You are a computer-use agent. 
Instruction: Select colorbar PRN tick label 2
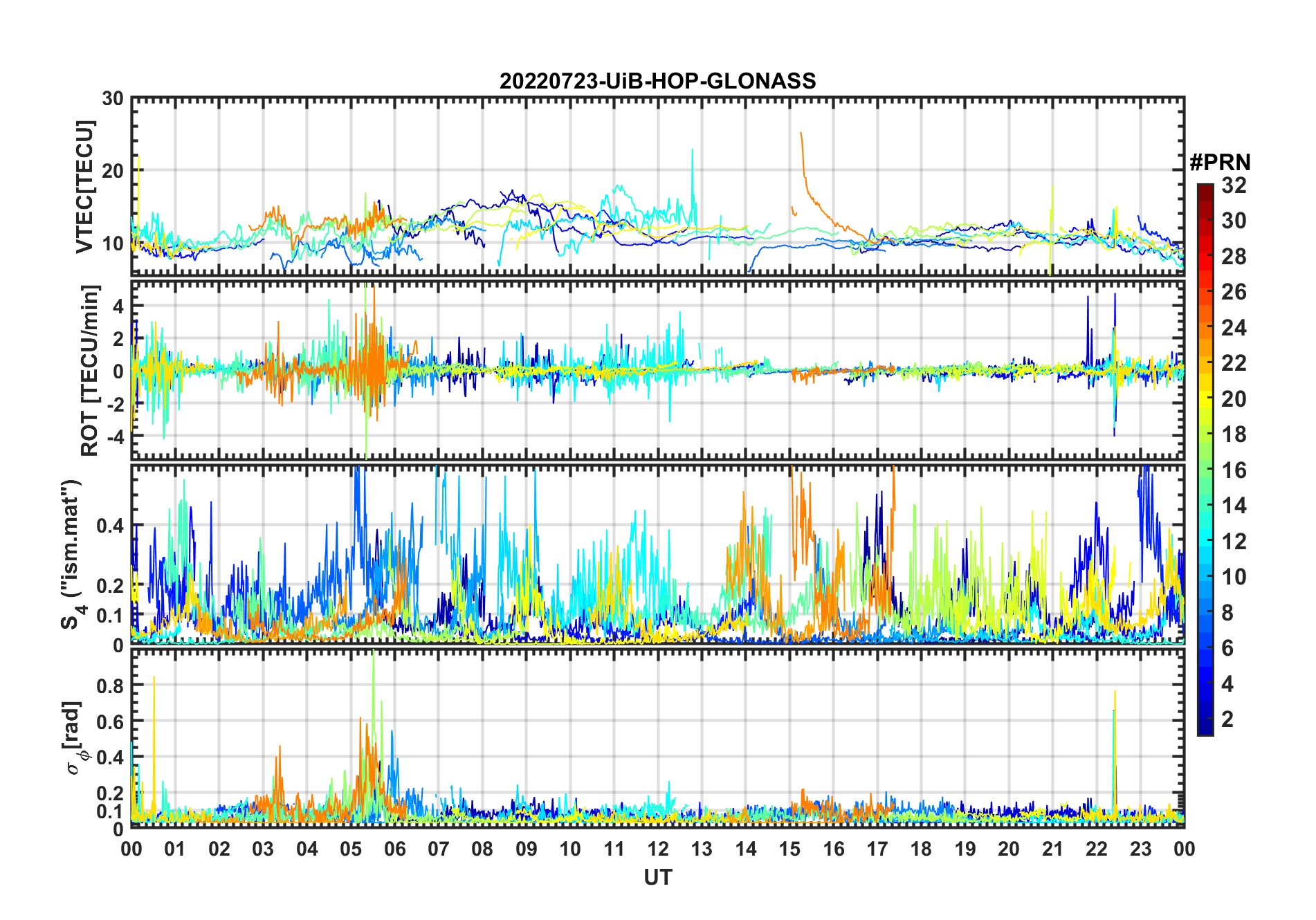coord(1228,719)
